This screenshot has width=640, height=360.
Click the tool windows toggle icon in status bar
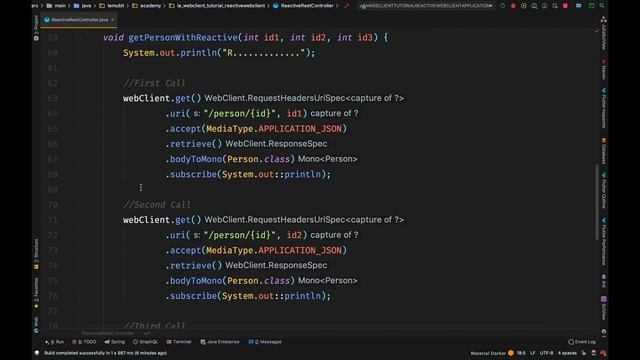click(37, 353)
